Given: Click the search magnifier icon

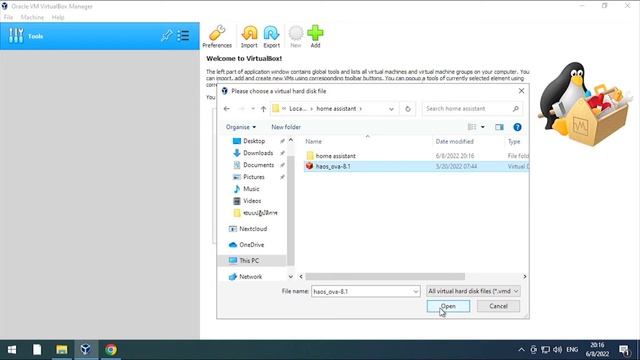Looking at the screenshot, I should [x=516, y=109].
